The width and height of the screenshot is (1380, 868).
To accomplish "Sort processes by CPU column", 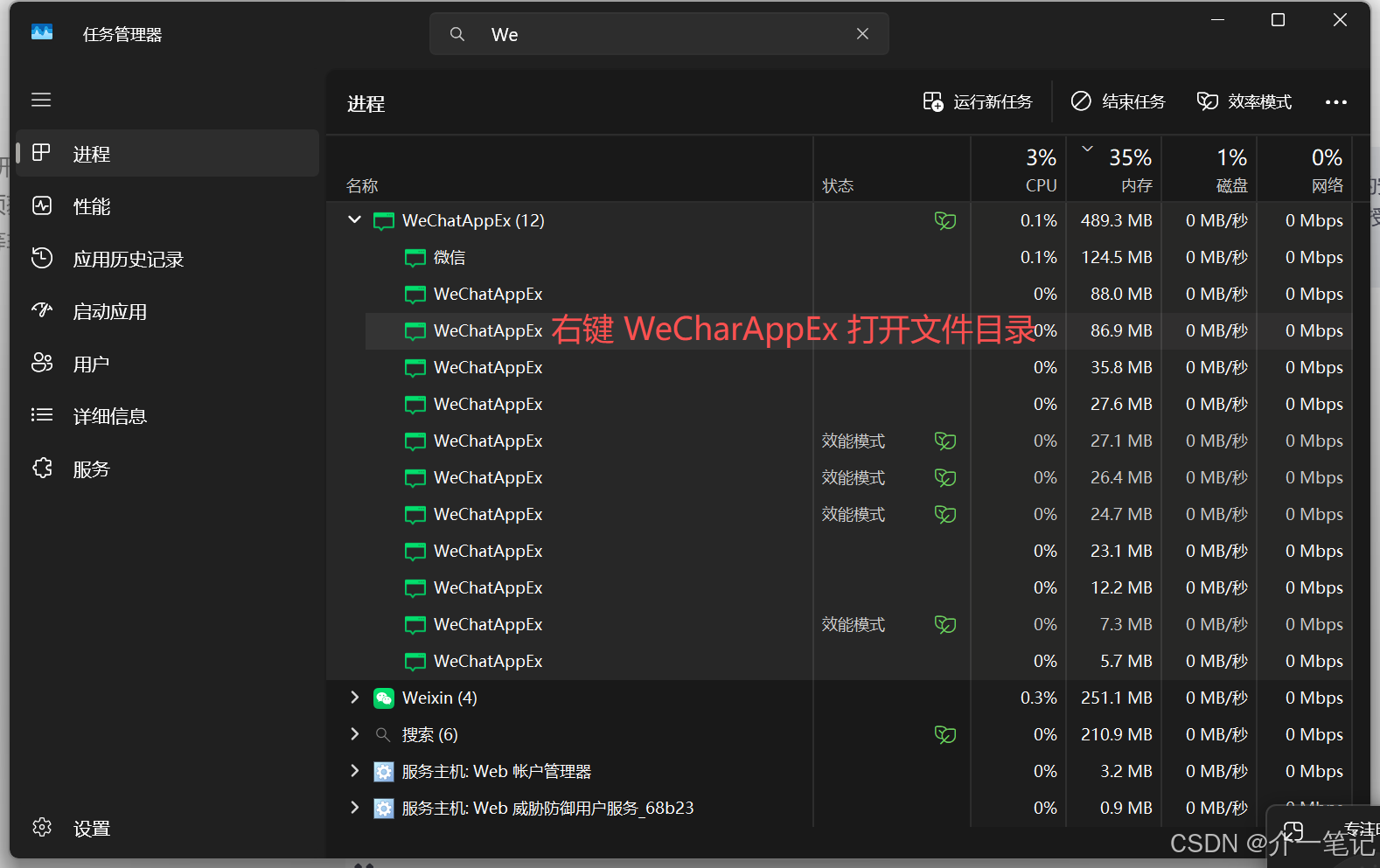I will point(1019,170).
